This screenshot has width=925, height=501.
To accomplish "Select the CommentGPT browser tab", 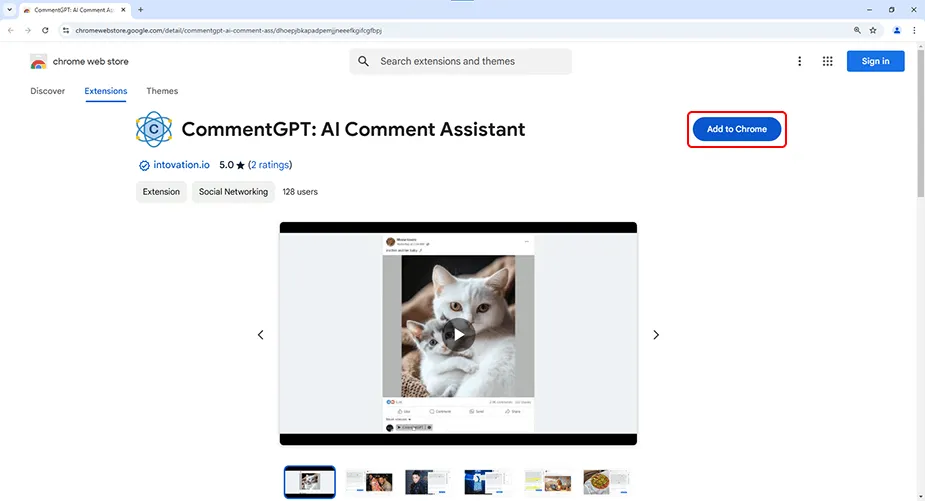I will click(x=75, y=10).
